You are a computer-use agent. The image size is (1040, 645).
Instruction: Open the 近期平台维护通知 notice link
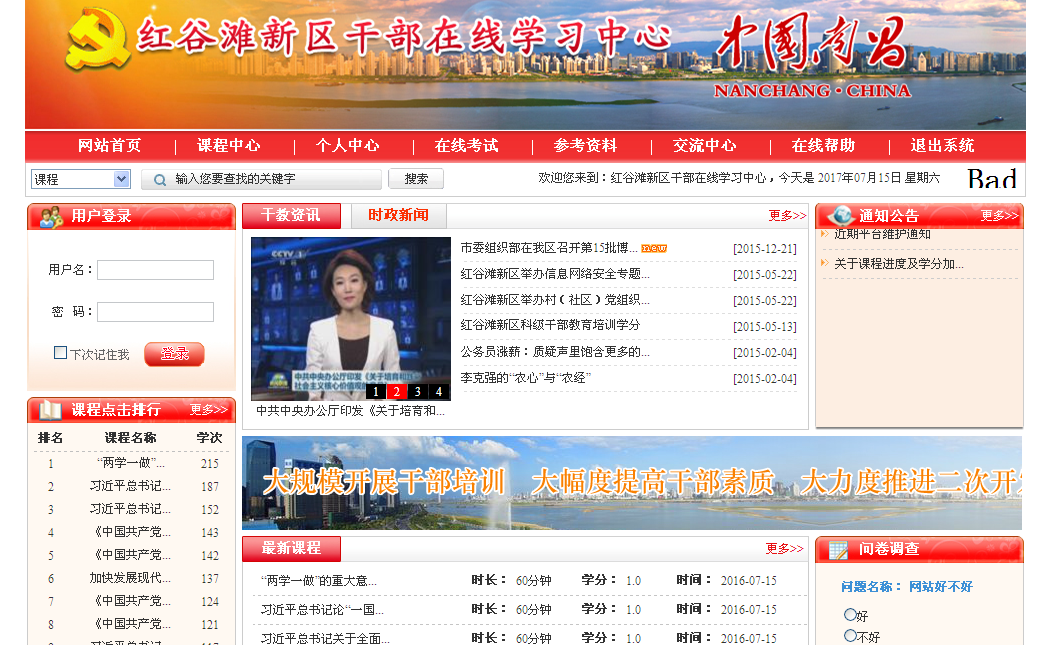click(x=882, y=234)
